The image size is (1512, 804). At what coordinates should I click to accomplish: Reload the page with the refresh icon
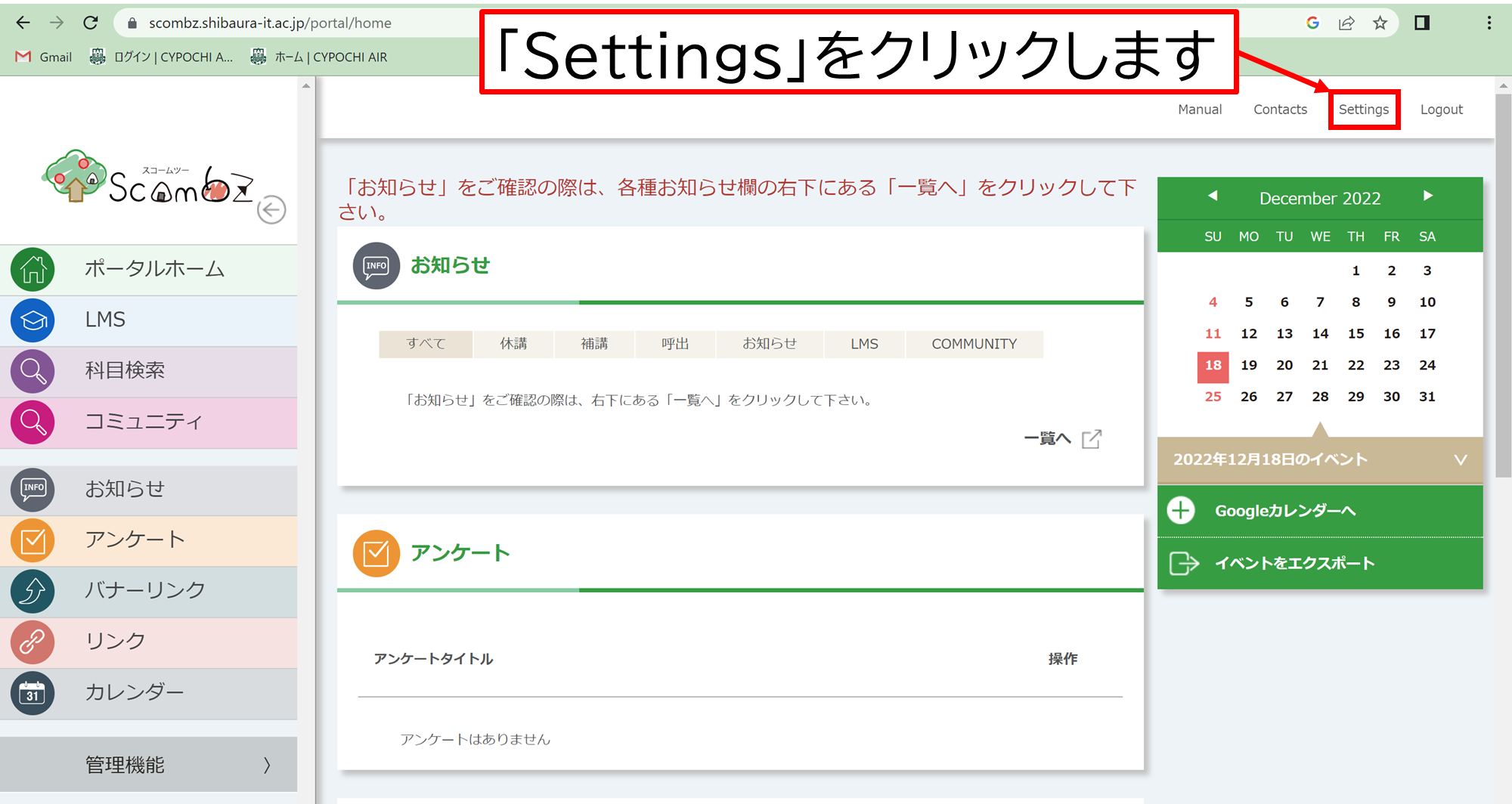coord(91,23)
